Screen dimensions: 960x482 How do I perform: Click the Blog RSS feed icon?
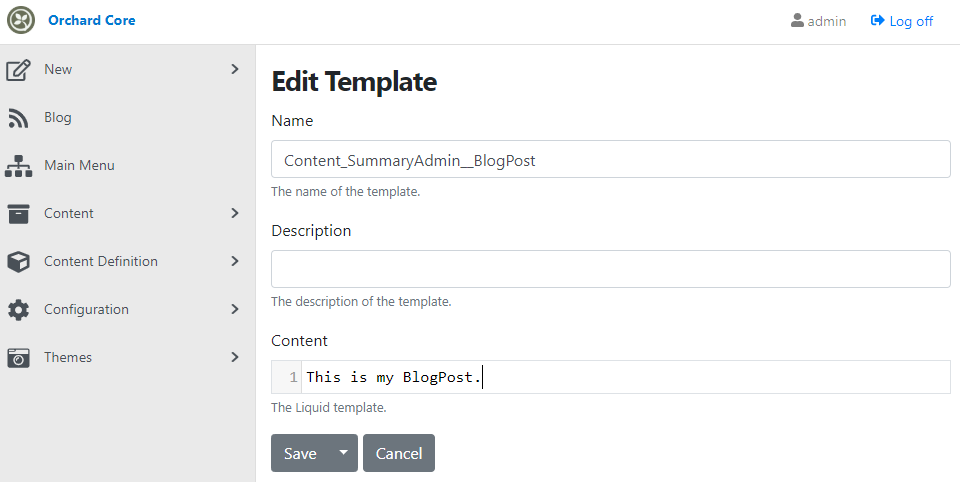coord(18,118)
